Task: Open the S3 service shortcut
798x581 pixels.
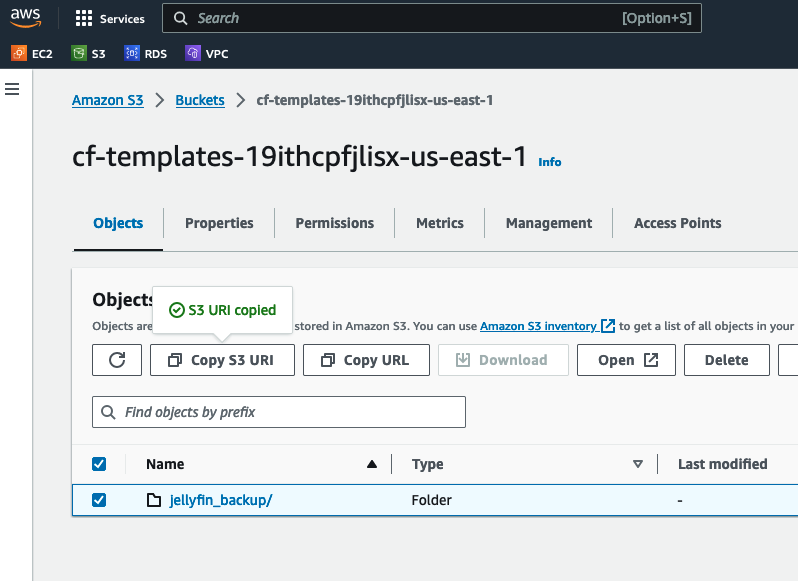Action: coord(88,53)
